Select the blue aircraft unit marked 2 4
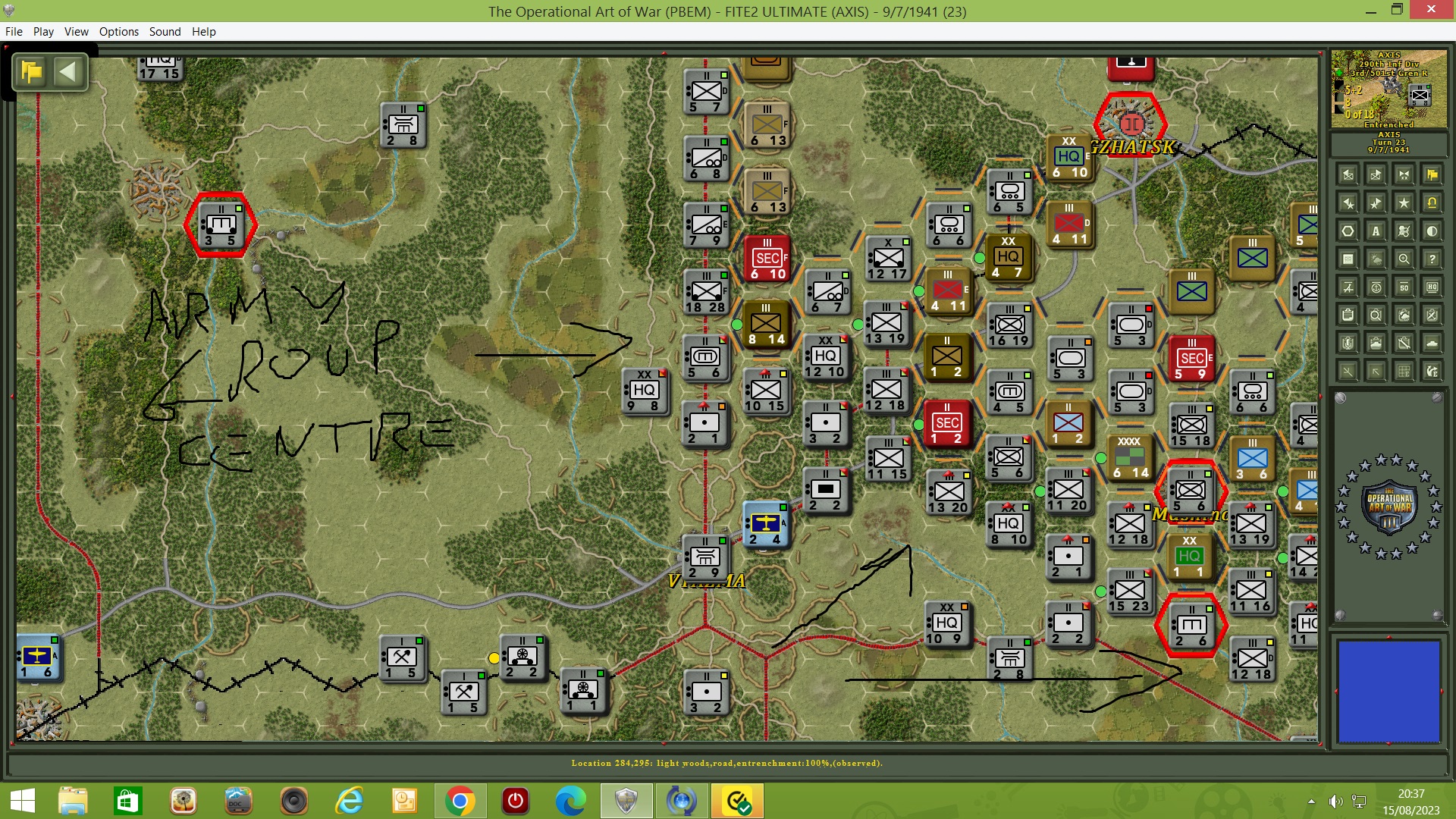 point(765,524)
